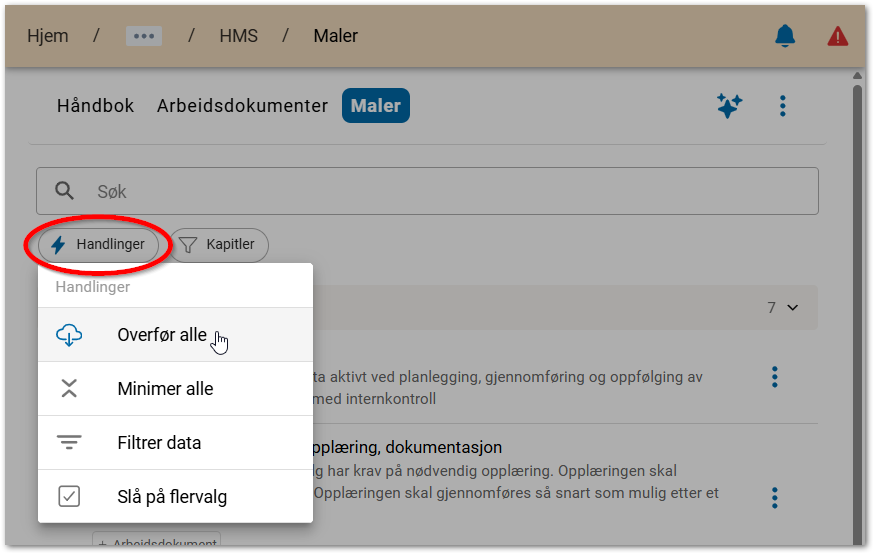Image resolution: width=874 pixels, height=554 pixels.
Task: Click the notification bell icon
Action: pos(785,36)
